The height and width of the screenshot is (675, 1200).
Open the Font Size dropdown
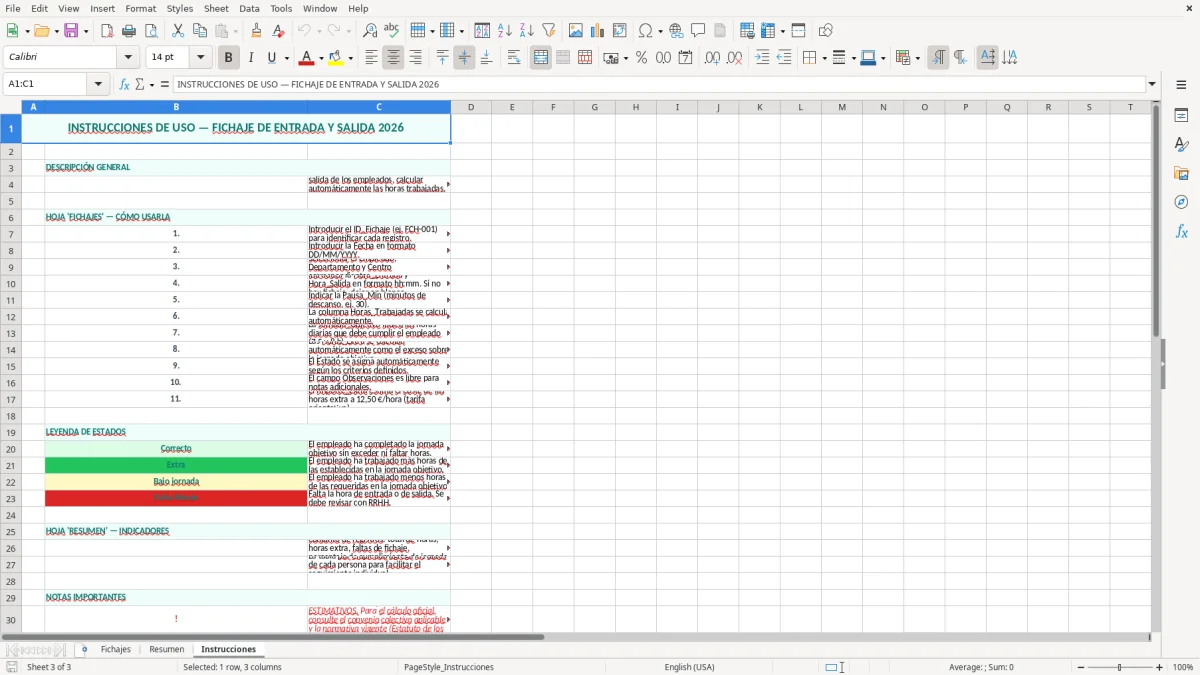tap(201, 57)
